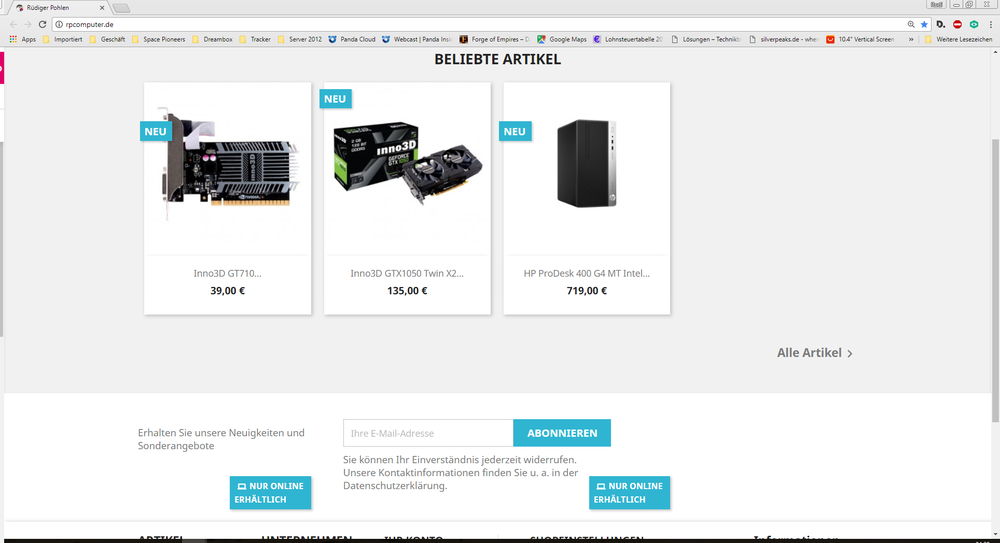1000x543 pixels.
Task: Click the NEU badge on HP ProDesk card
Action: (x=515, y=131)
